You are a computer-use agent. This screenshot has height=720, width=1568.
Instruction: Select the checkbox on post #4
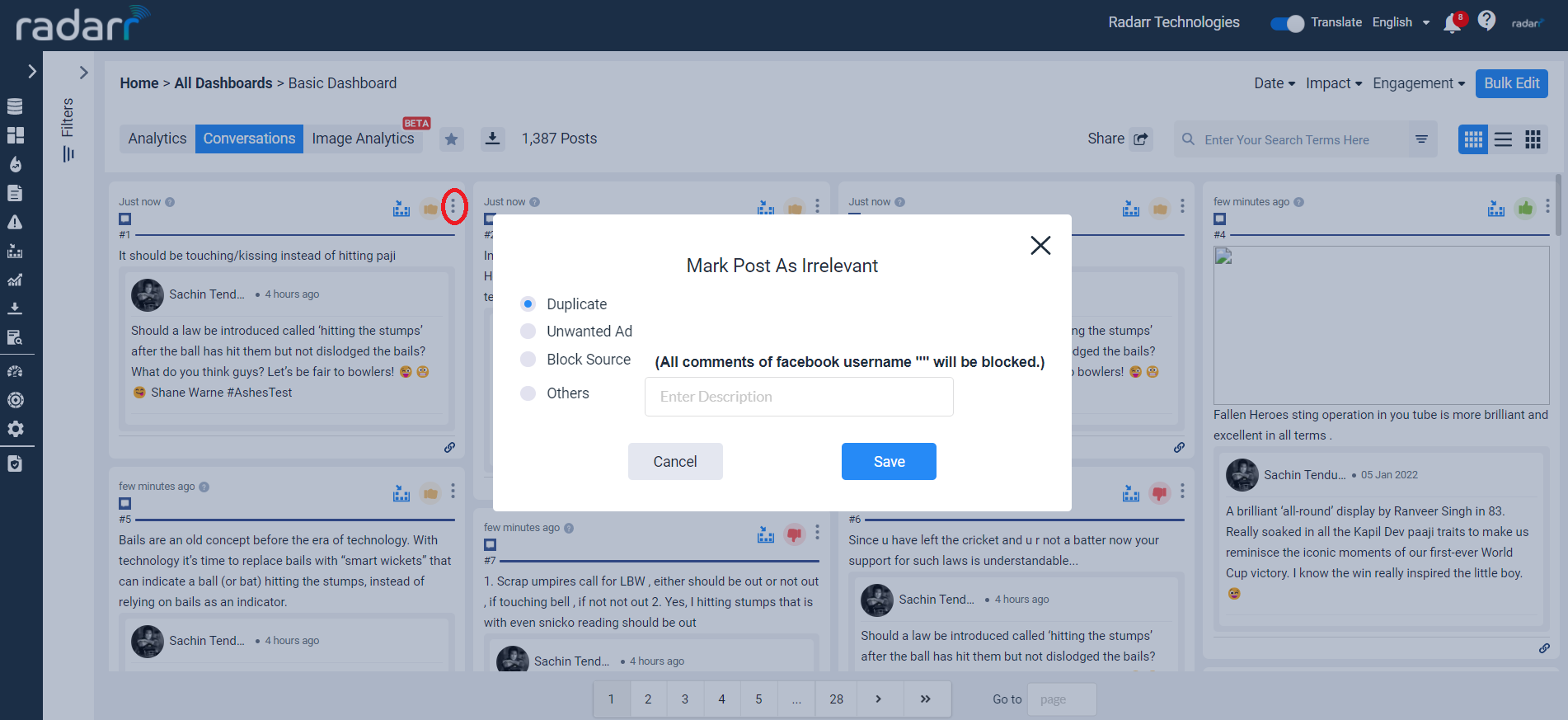point(1219,219)
